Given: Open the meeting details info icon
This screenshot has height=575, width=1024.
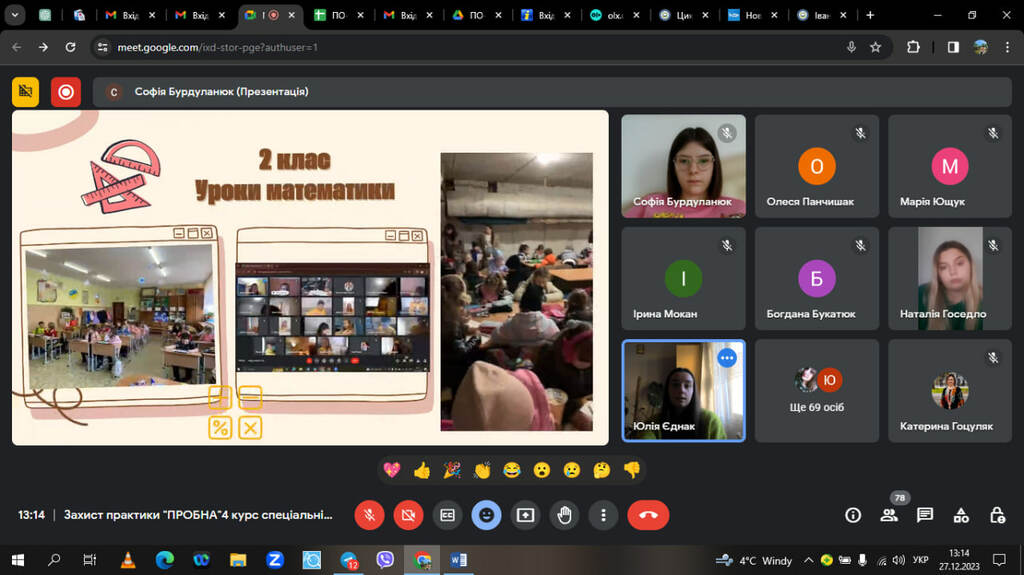Looking at the screenshot, I should [x=853, y=515].
